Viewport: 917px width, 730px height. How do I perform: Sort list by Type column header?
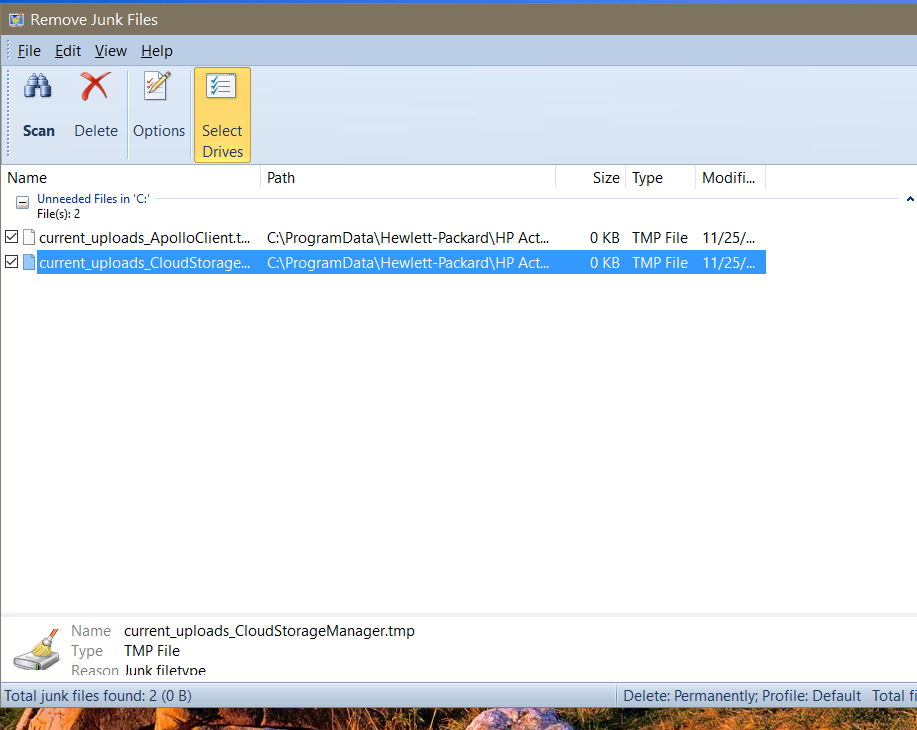point(660,178)
